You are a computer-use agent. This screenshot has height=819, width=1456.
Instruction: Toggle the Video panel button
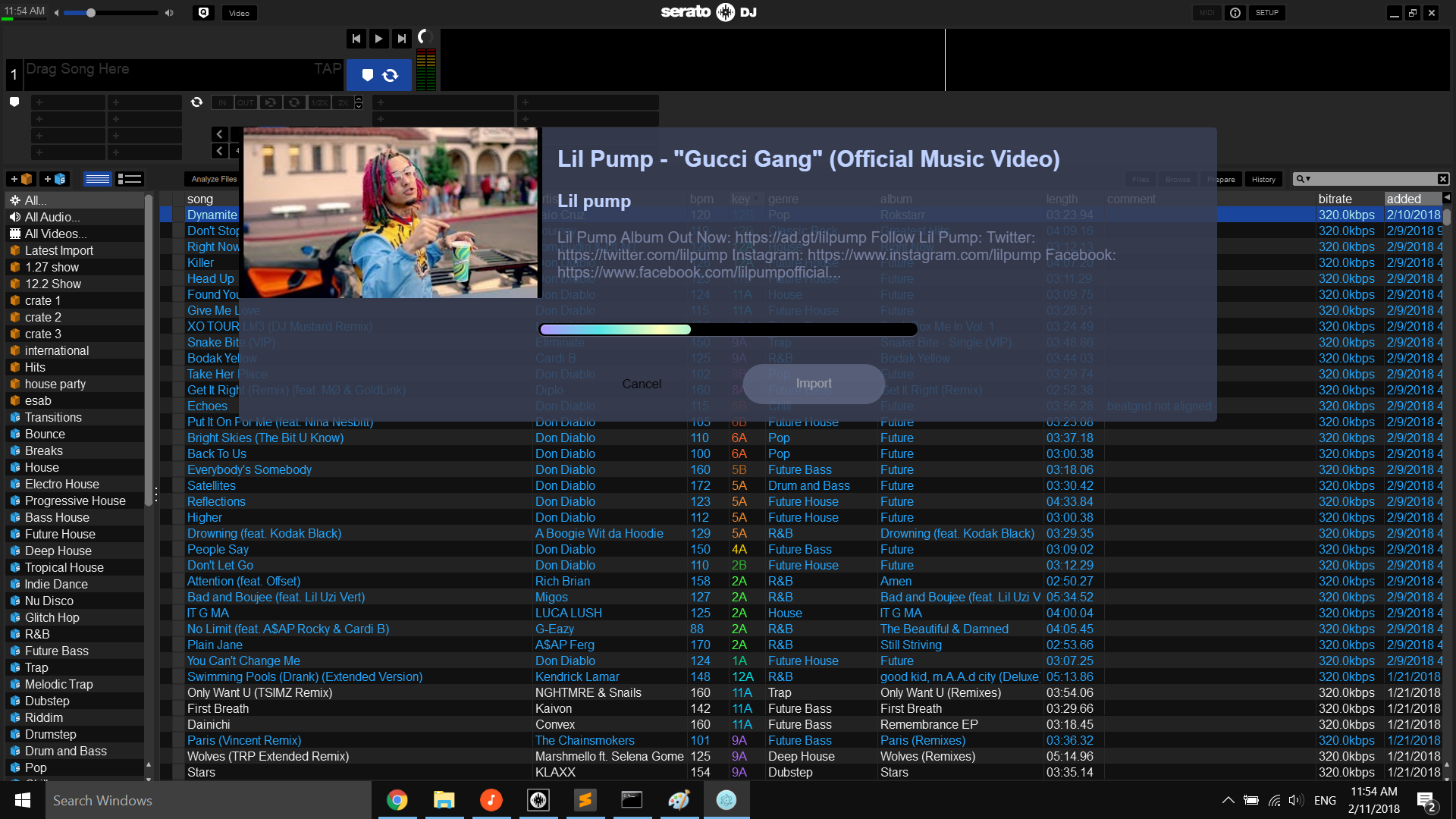(239, 13)
